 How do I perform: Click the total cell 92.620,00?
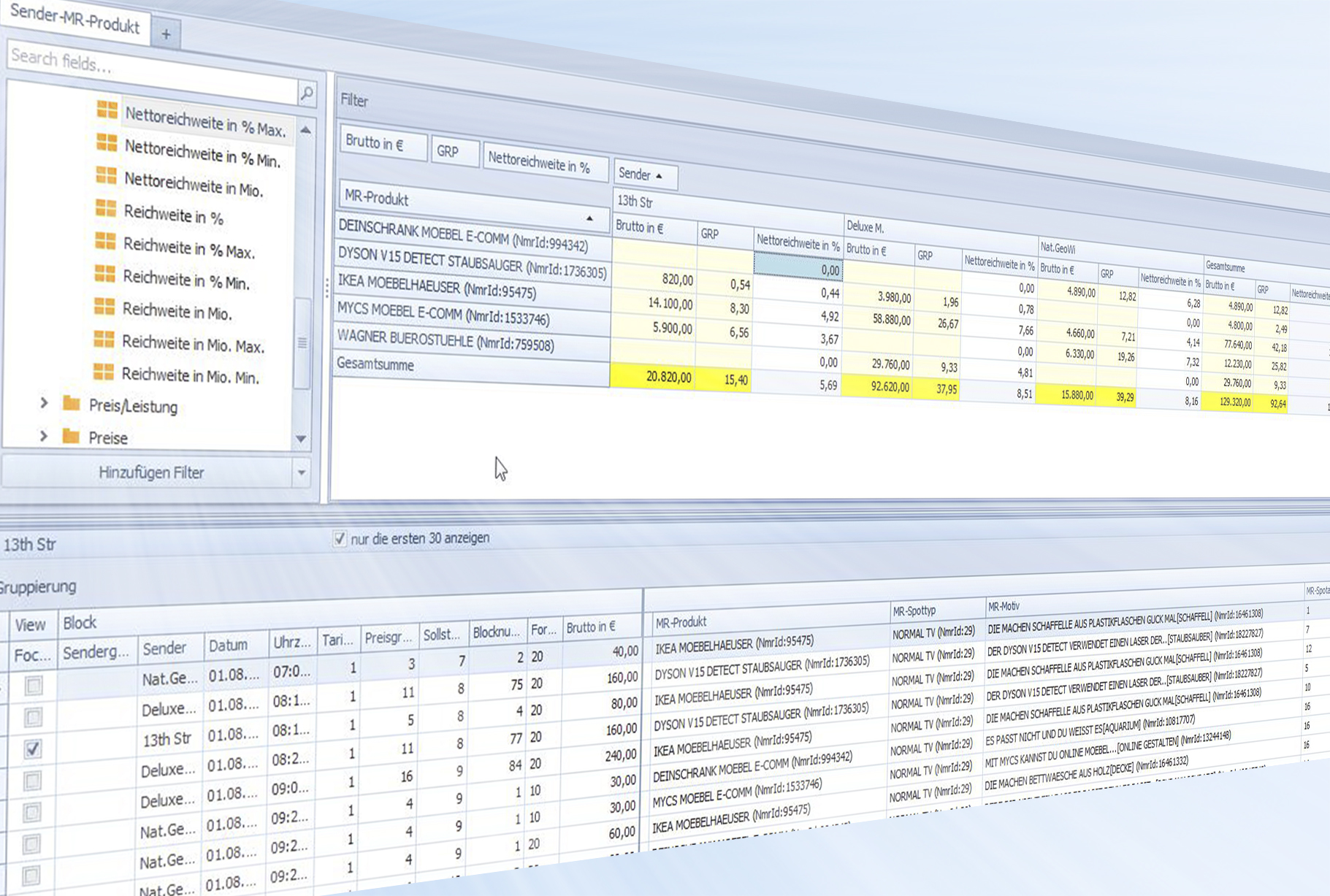click(877, 386)
